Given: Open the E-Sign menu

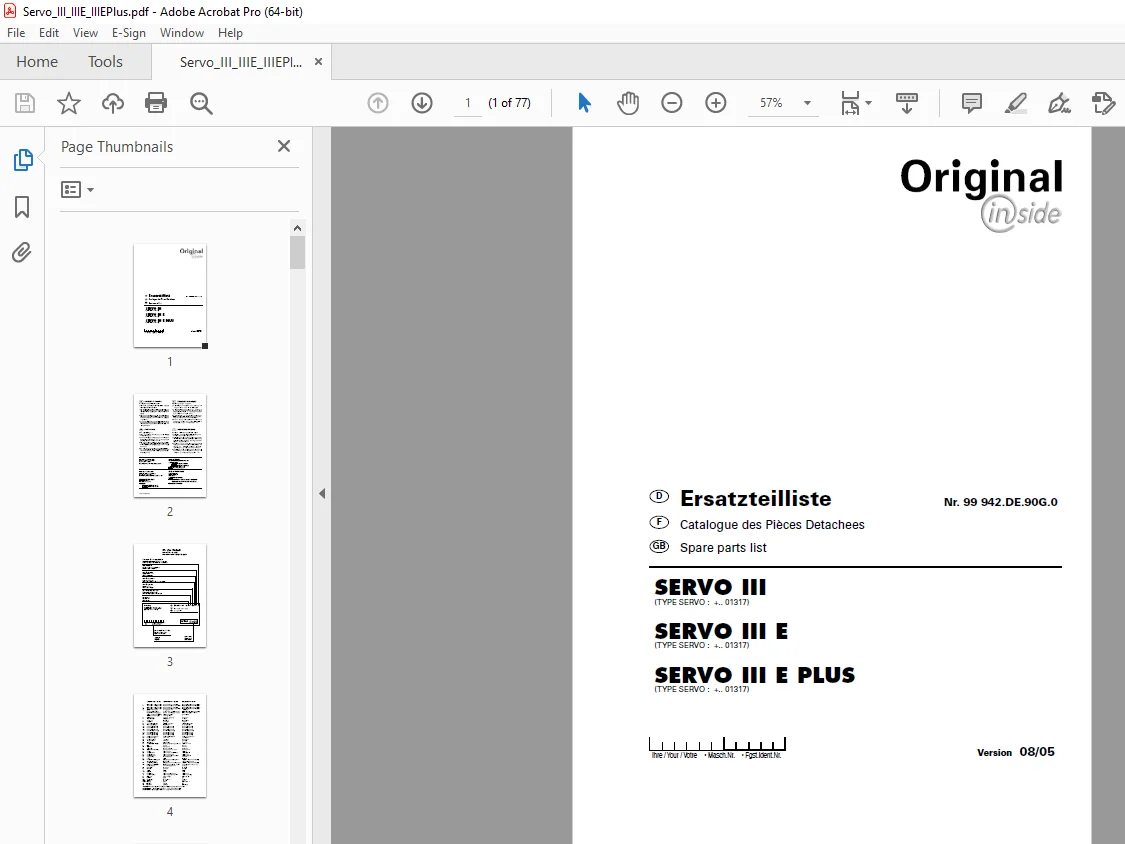Looking at the screenshot, I should coord(128,33).
